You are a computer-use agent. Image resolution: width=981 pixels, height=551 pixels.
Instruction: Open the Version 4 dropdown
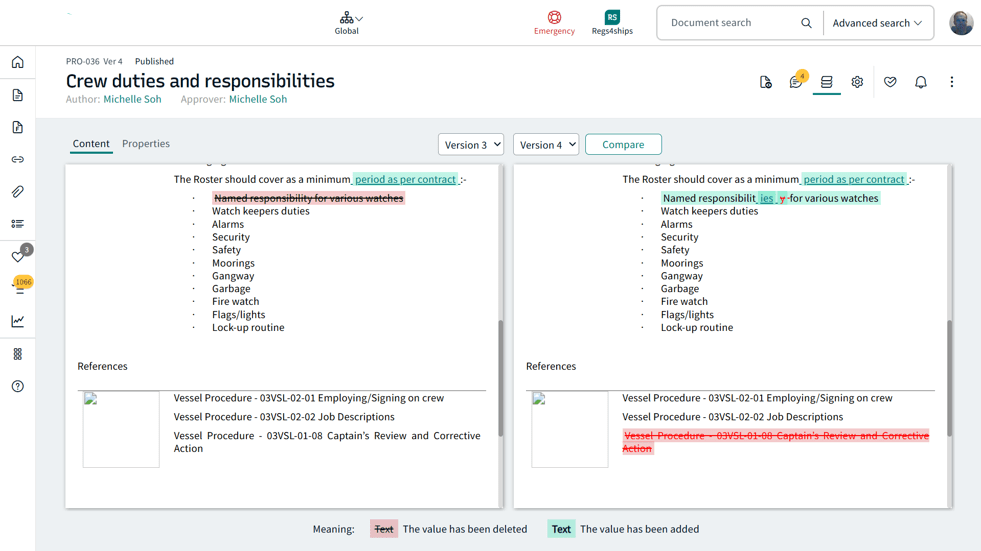545,145
